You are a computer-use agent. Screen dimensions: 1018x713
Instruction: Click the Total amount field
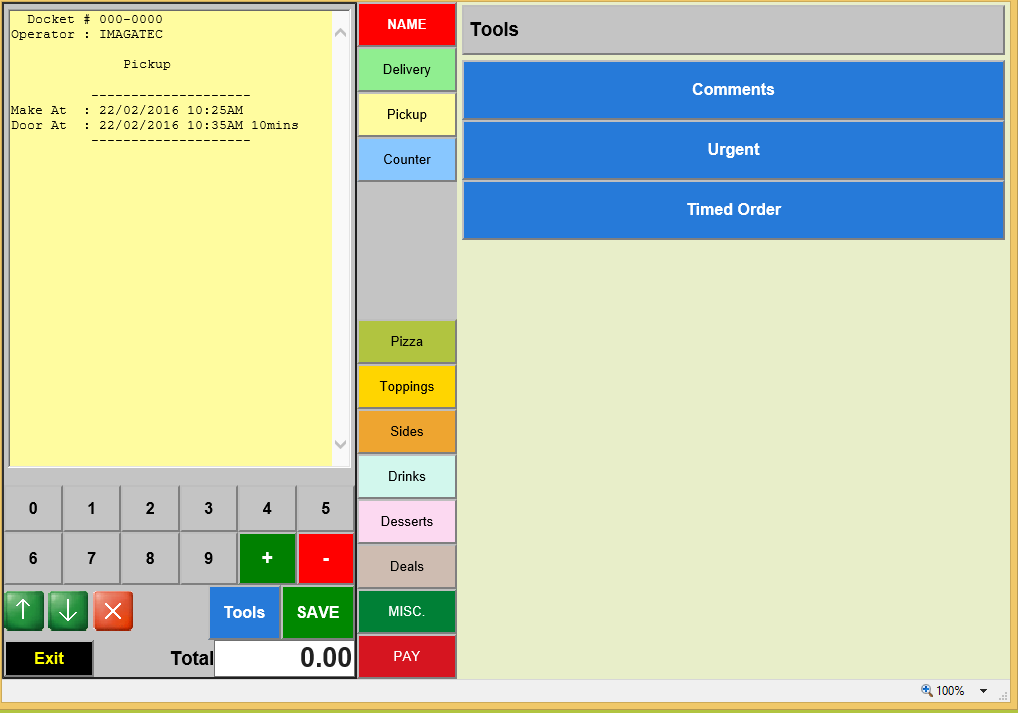285,658
